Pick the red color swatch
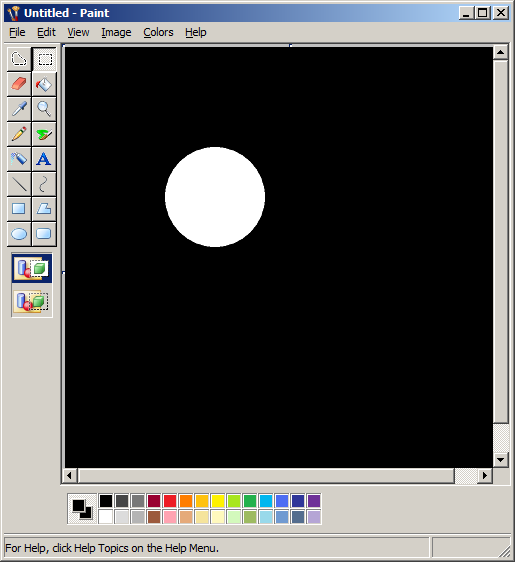 (170, 501)
